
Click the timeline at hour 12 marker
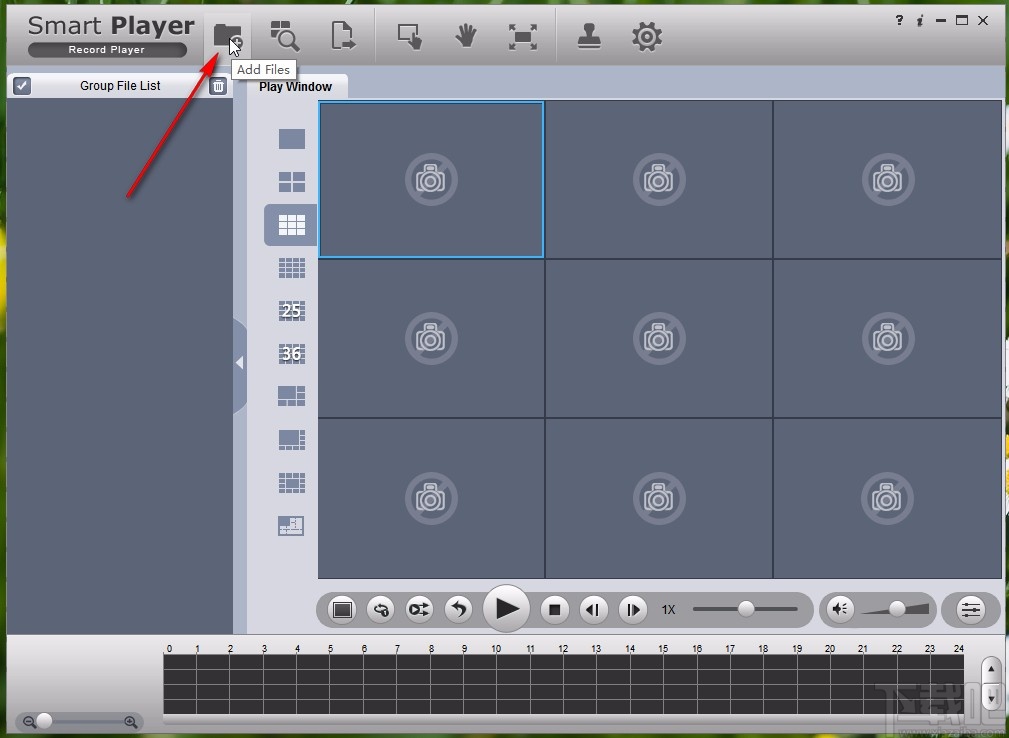coord(563,649)
